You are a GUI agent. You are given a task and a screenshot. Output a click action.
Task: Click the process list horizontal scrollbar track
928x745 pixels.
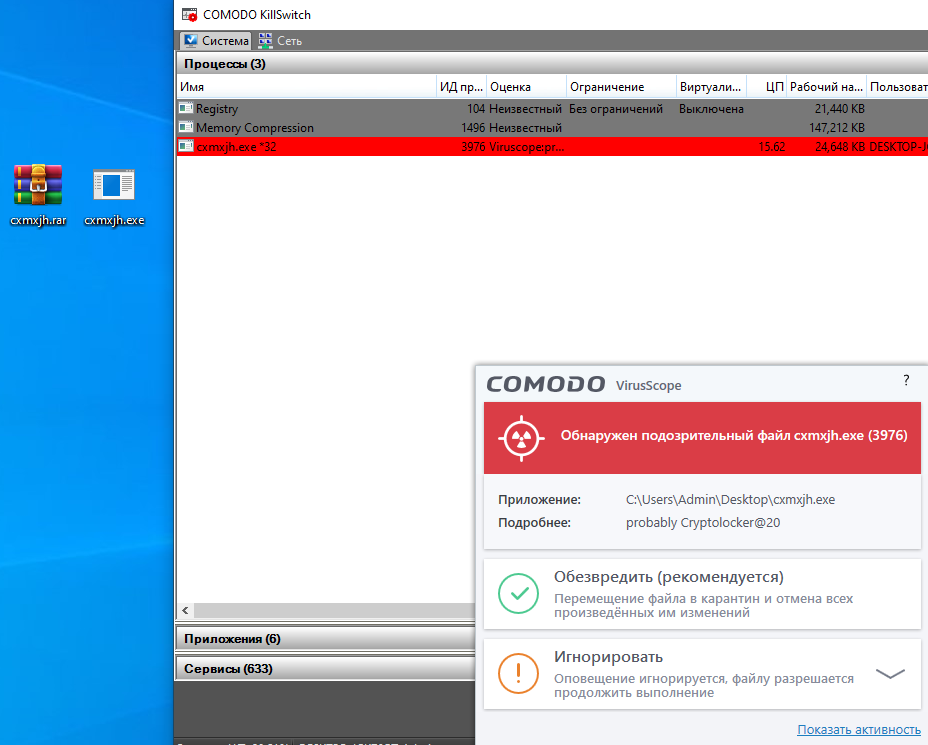(334, 610)
